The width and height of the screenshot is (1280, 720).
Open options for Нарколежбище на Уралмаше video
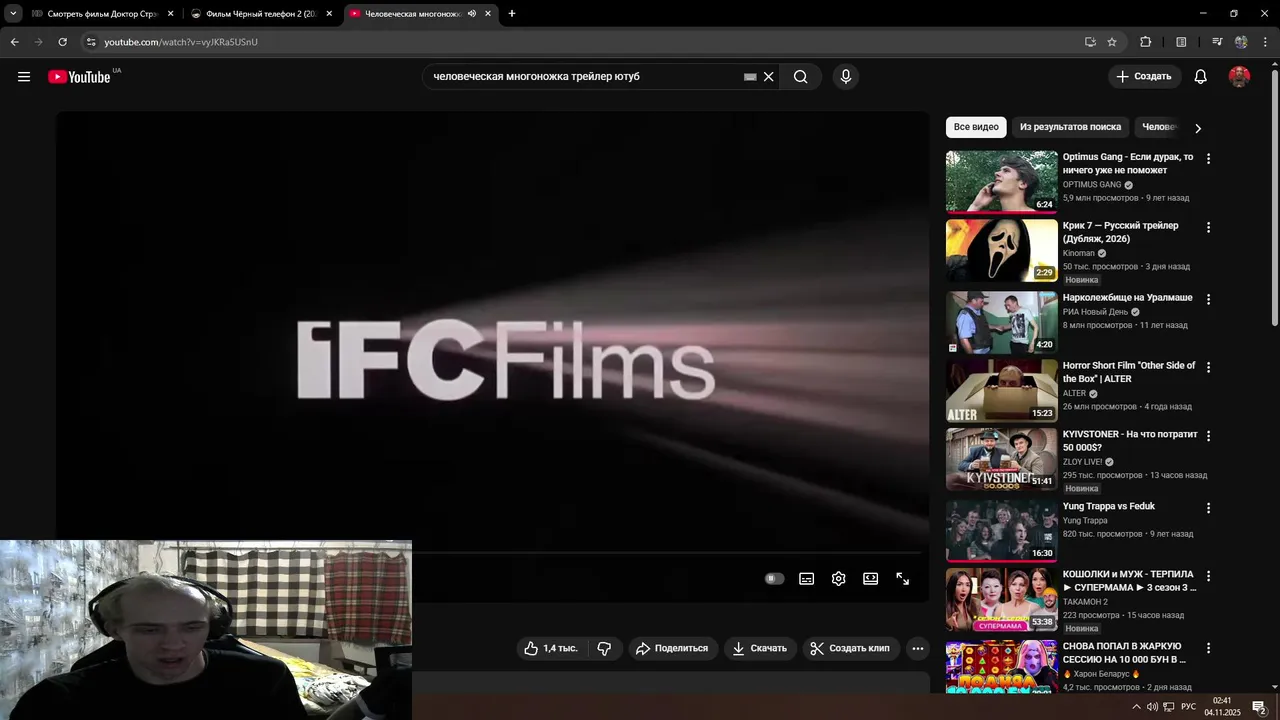tap(1208, 300)
